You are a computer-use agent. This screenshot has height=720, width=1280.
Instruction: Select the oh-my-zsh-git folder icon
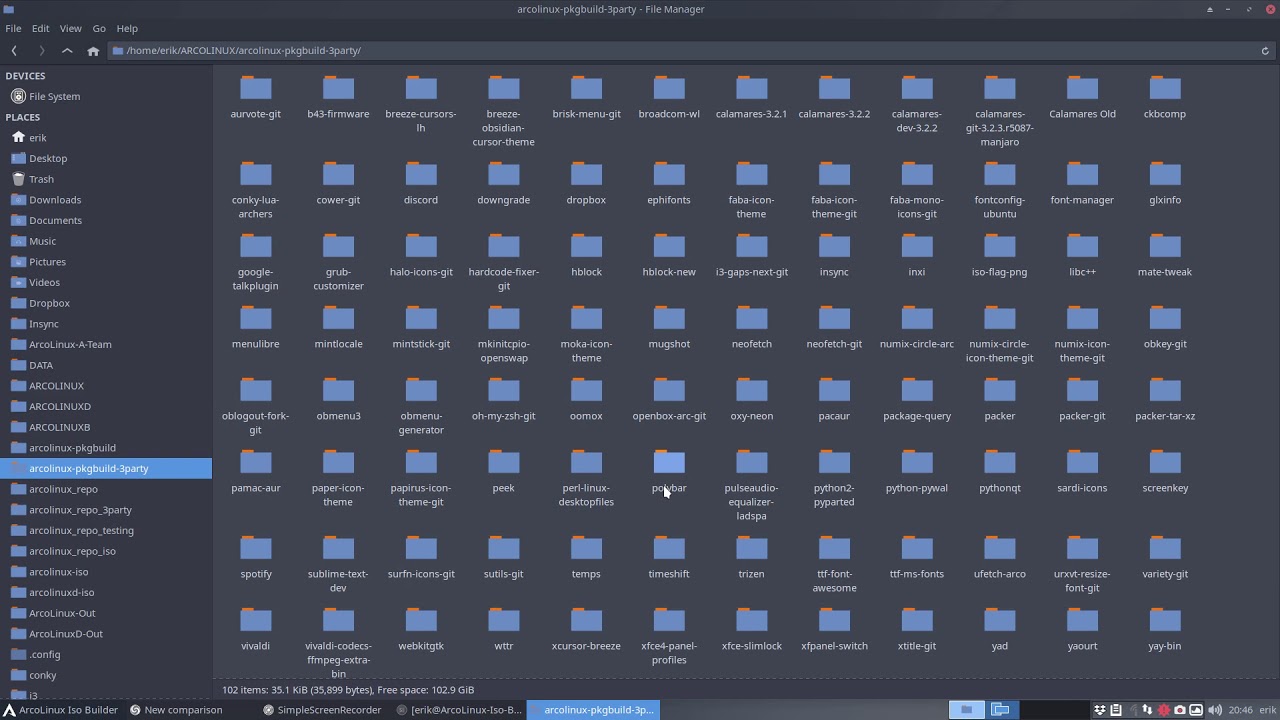tap(503, 390)
